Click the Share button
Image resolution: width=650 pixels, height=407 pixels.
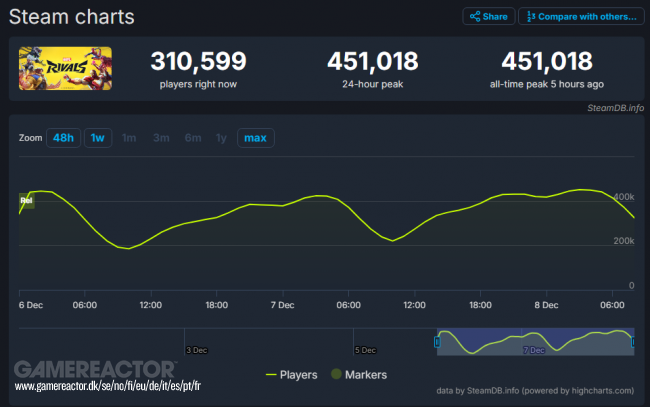(x=488, y=17)
